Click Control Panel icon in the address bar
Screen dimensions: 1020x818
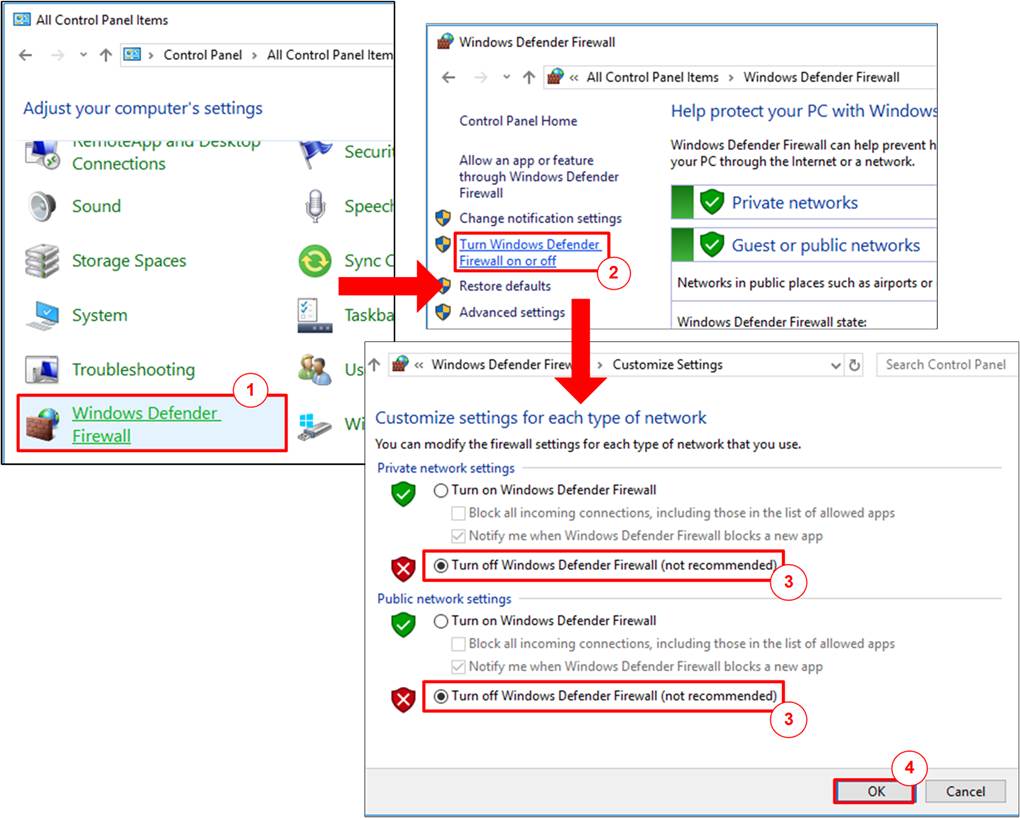pyautogui.click(x=132, y=54)
